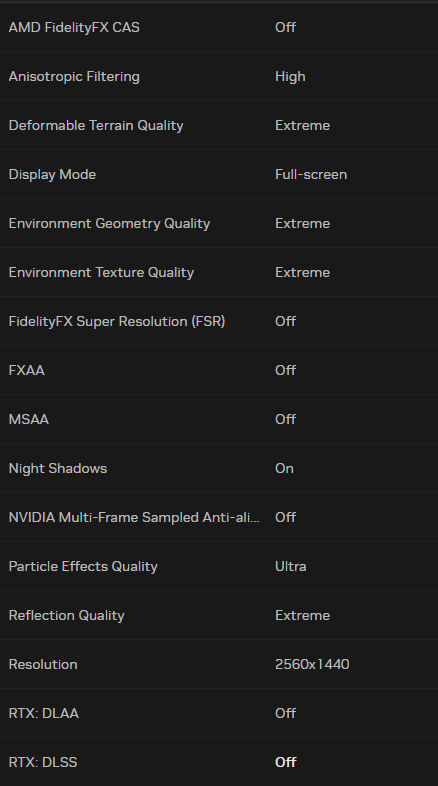This screenshot has width=438, height=786.
Task: Click Display Mode Full-screen value
Action: tap(311, 174)
